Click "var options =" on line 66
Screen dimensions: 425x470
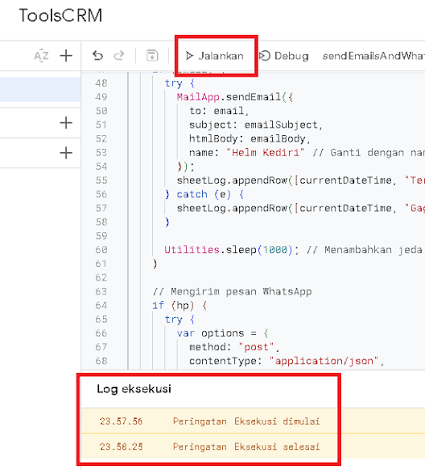[x=217, y=333]
